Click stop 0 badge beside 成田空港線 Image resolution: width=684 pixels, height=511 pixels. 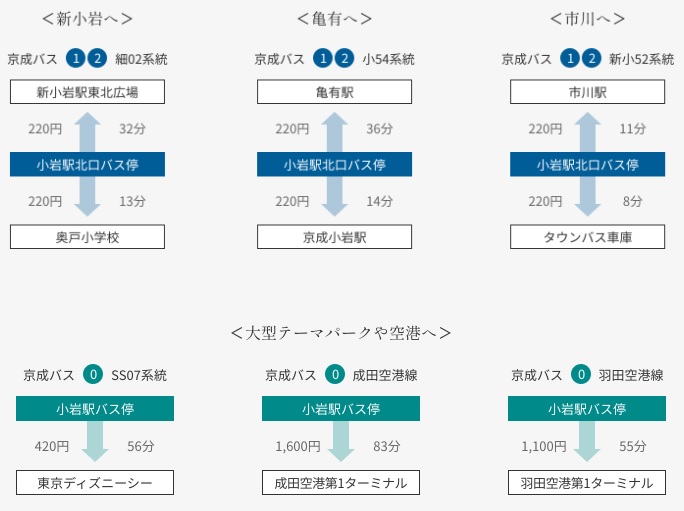point(335,375)
